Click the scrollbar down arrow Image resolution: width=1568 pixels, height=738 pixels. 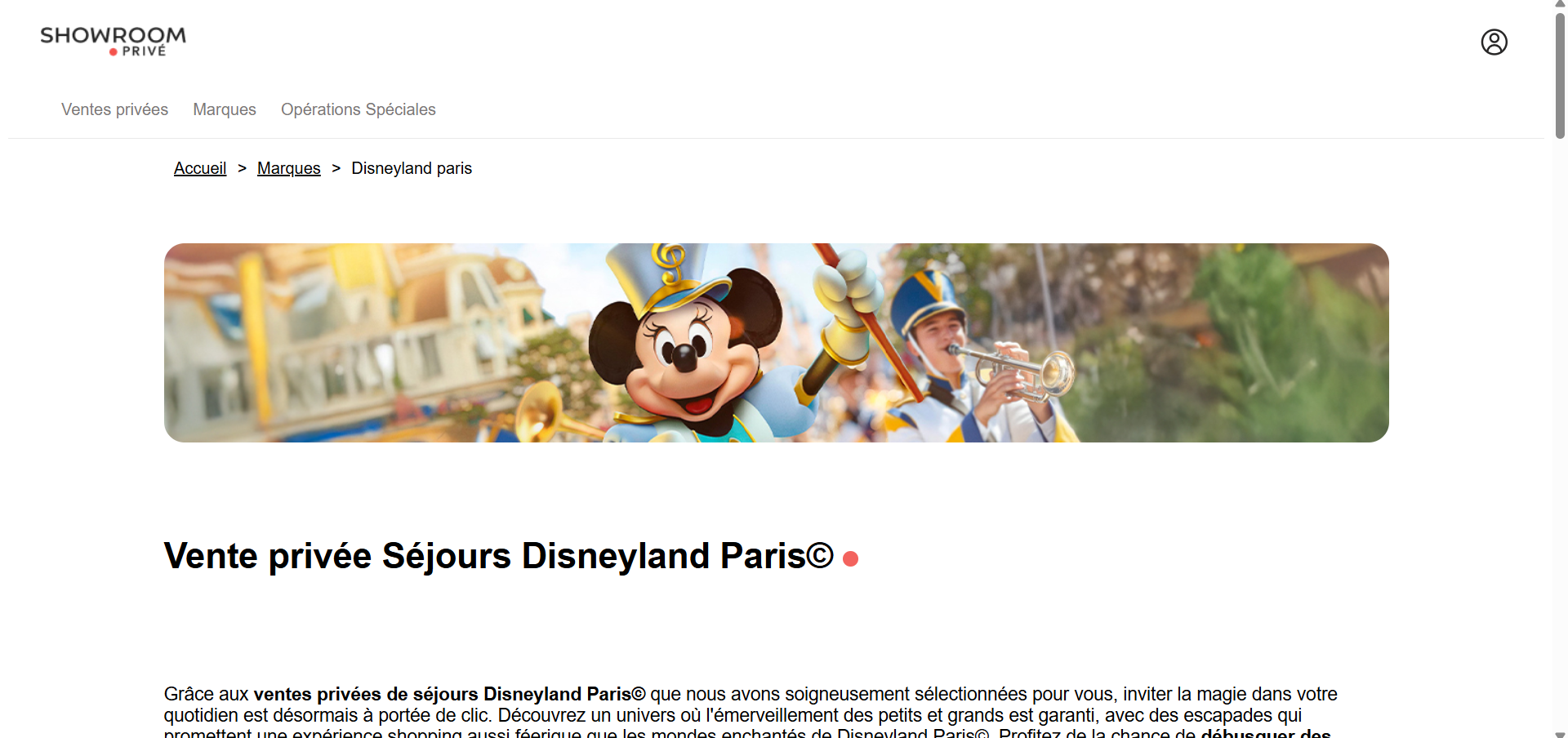coord(1560,734)
